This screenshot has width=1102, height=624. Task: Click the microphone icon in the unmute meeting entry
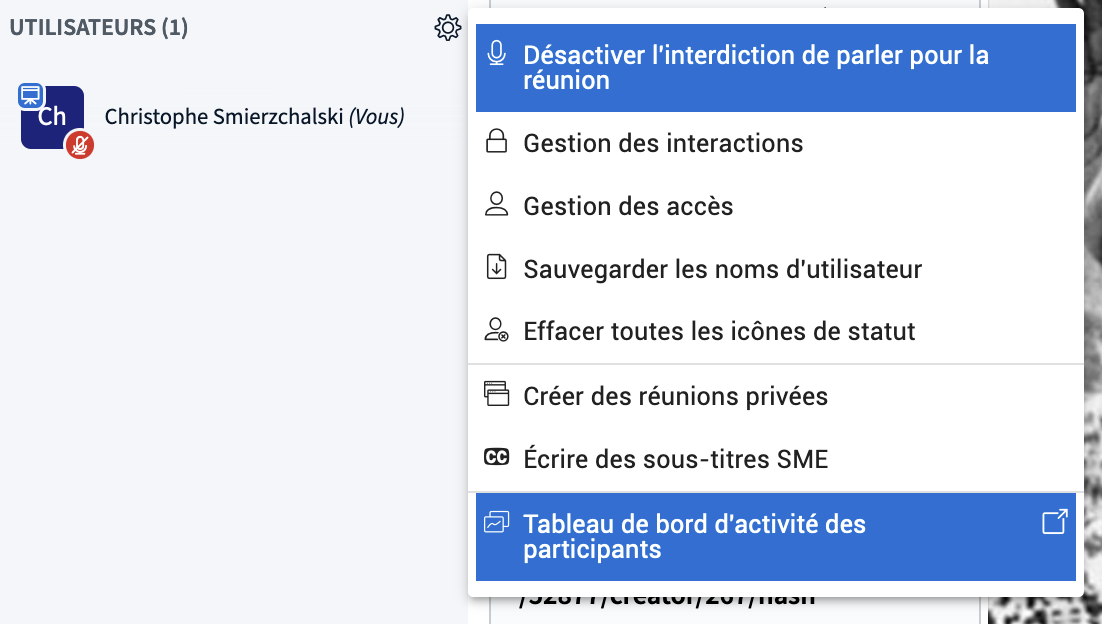click(496, 53)
